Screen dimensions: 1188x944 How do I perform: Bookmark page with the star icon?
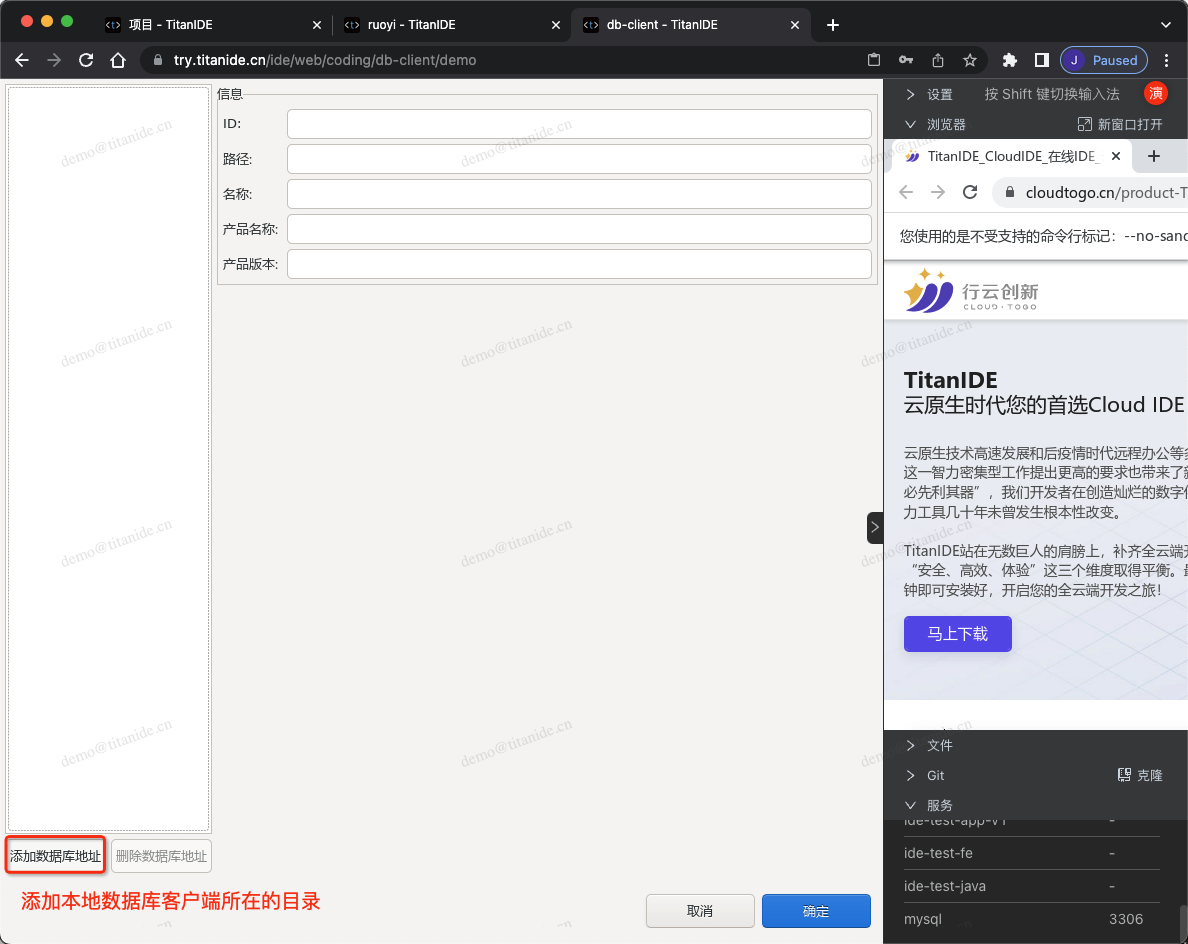pos(969,60)
